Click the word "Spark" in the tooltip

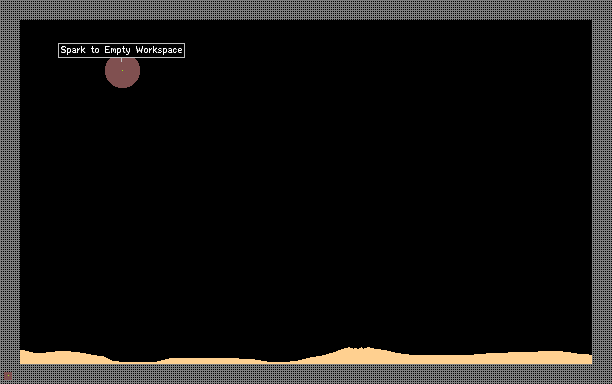(73, 50)
